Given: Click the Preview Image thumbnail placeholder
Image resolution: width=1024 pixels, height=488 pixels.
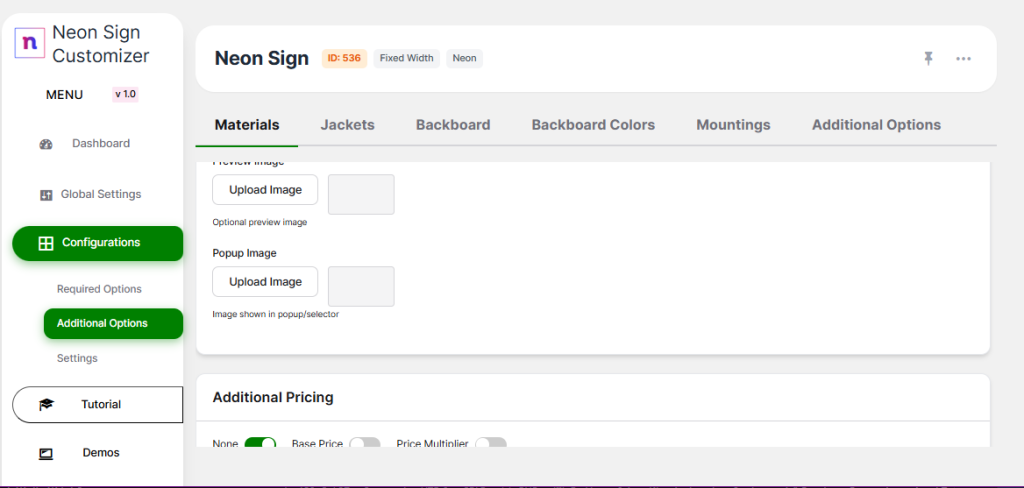Looking at the screenshot, I should (x=361, y=194).
